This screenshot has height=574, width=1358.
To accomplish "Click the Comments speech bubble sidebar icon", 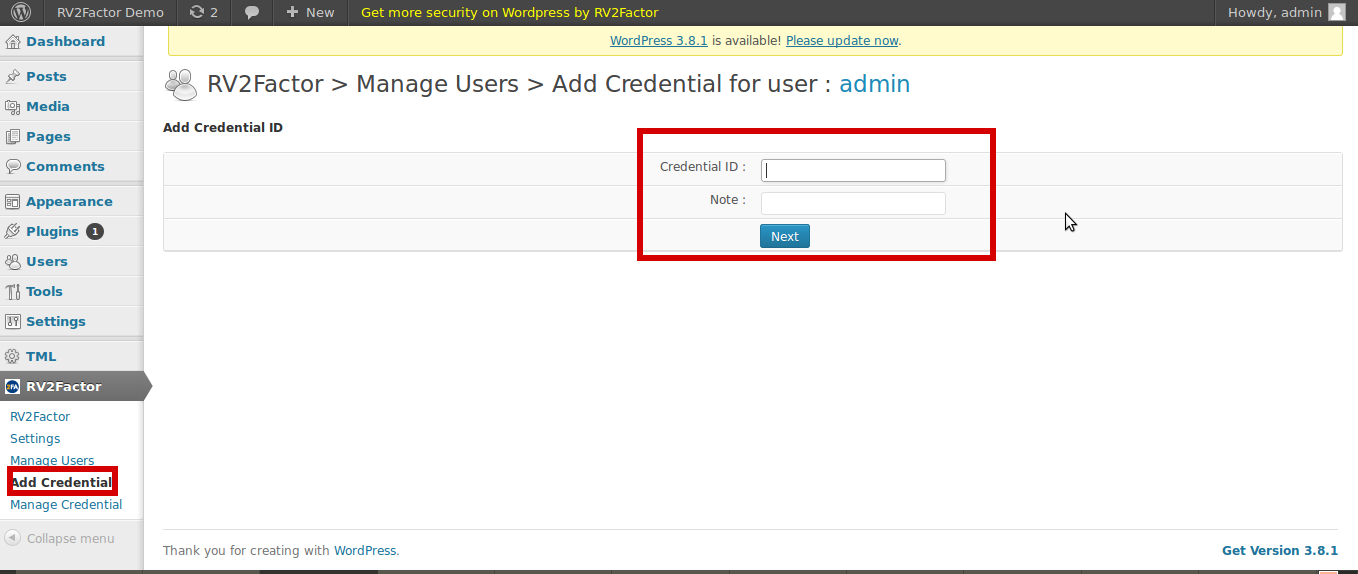I will [x=13, y=167].
